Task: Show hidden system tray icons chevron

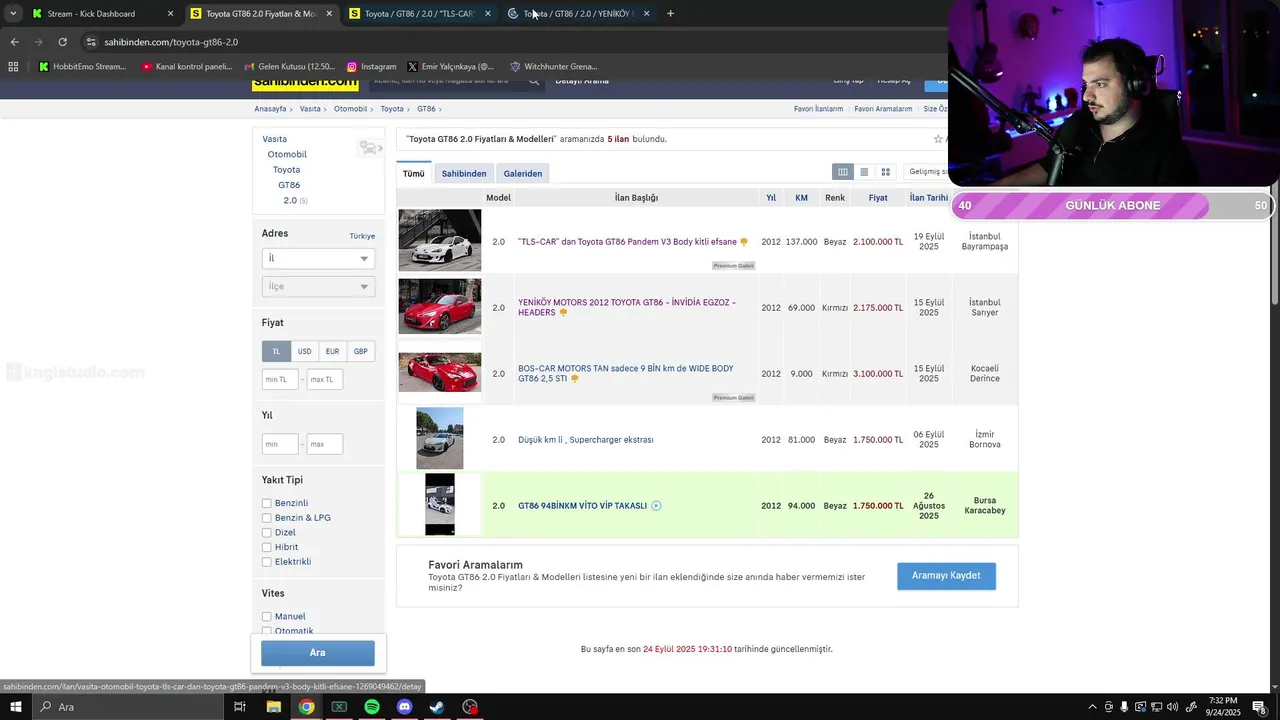Action: pos(1092,707)
